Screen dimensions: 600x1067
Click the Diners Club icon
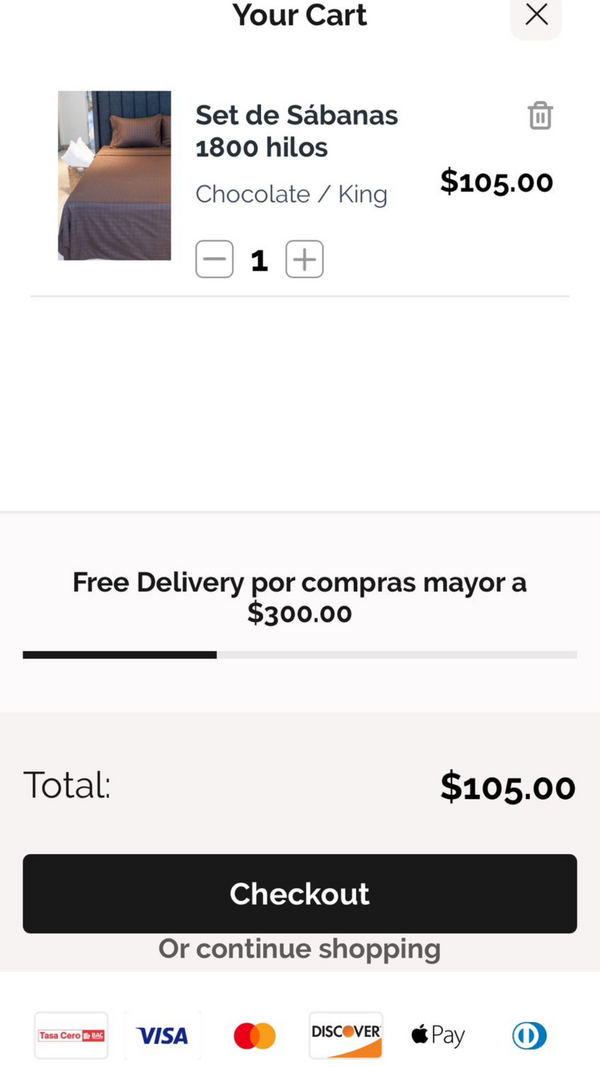[529, 1035]
